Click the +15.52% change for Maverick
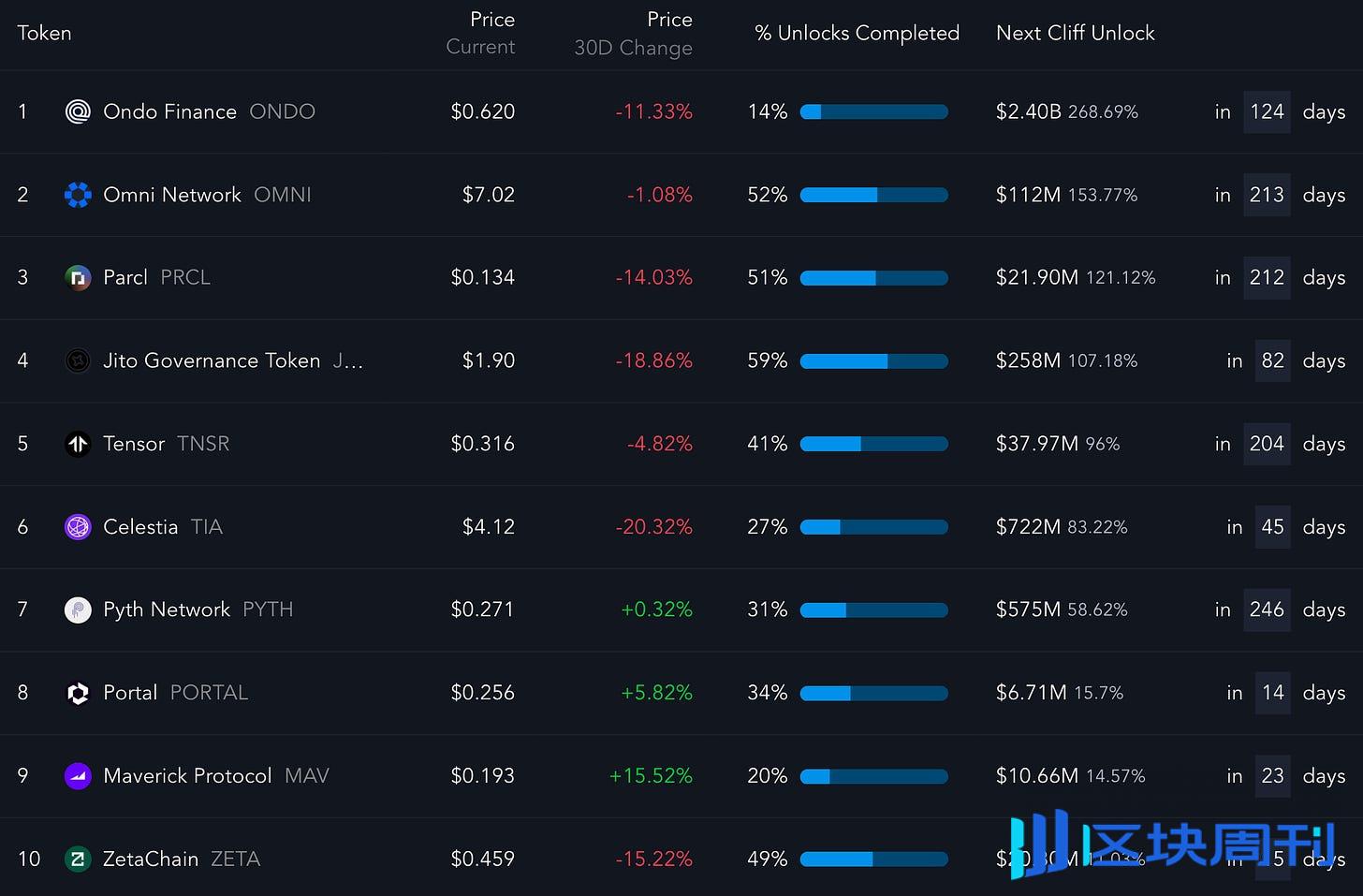The height and width of the screenshot is (896, 1363). point(652,776)
